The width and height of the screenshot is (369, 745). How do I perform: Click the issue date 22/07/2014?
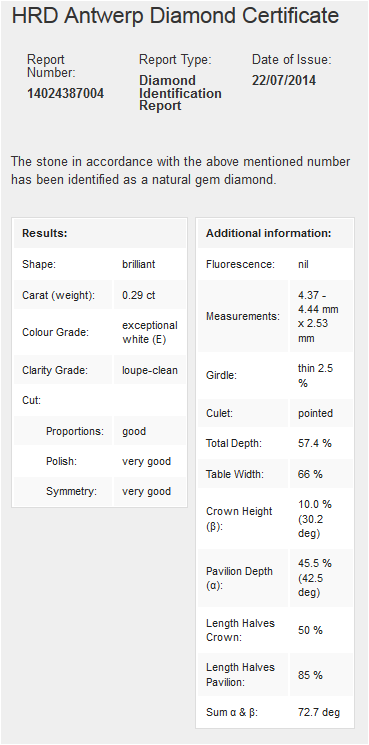click(x=284, y=80)
